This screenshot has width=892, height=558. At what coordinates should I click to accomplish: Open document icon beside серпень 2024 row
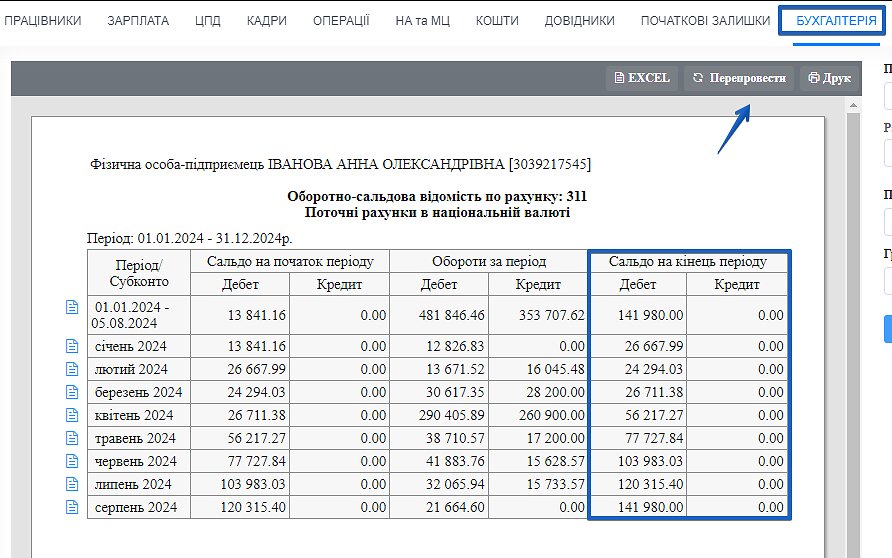pyautogui.click(x=71, y=507)
